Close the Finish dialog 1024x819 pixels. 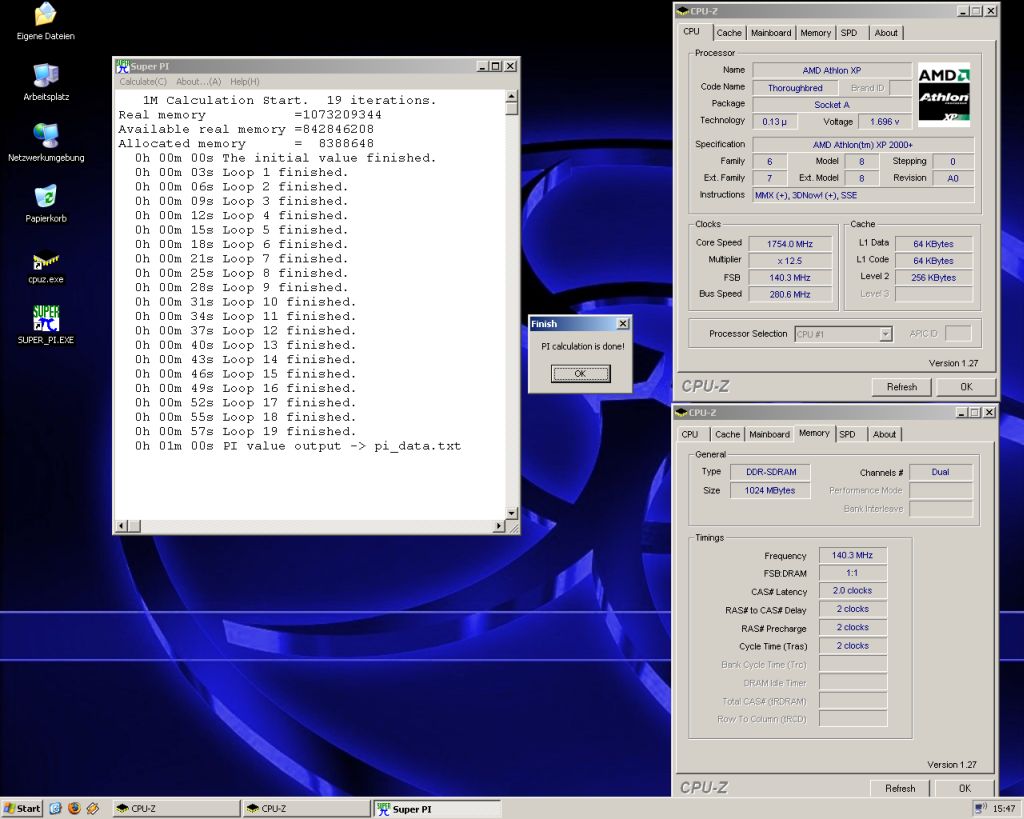[623, 323]
